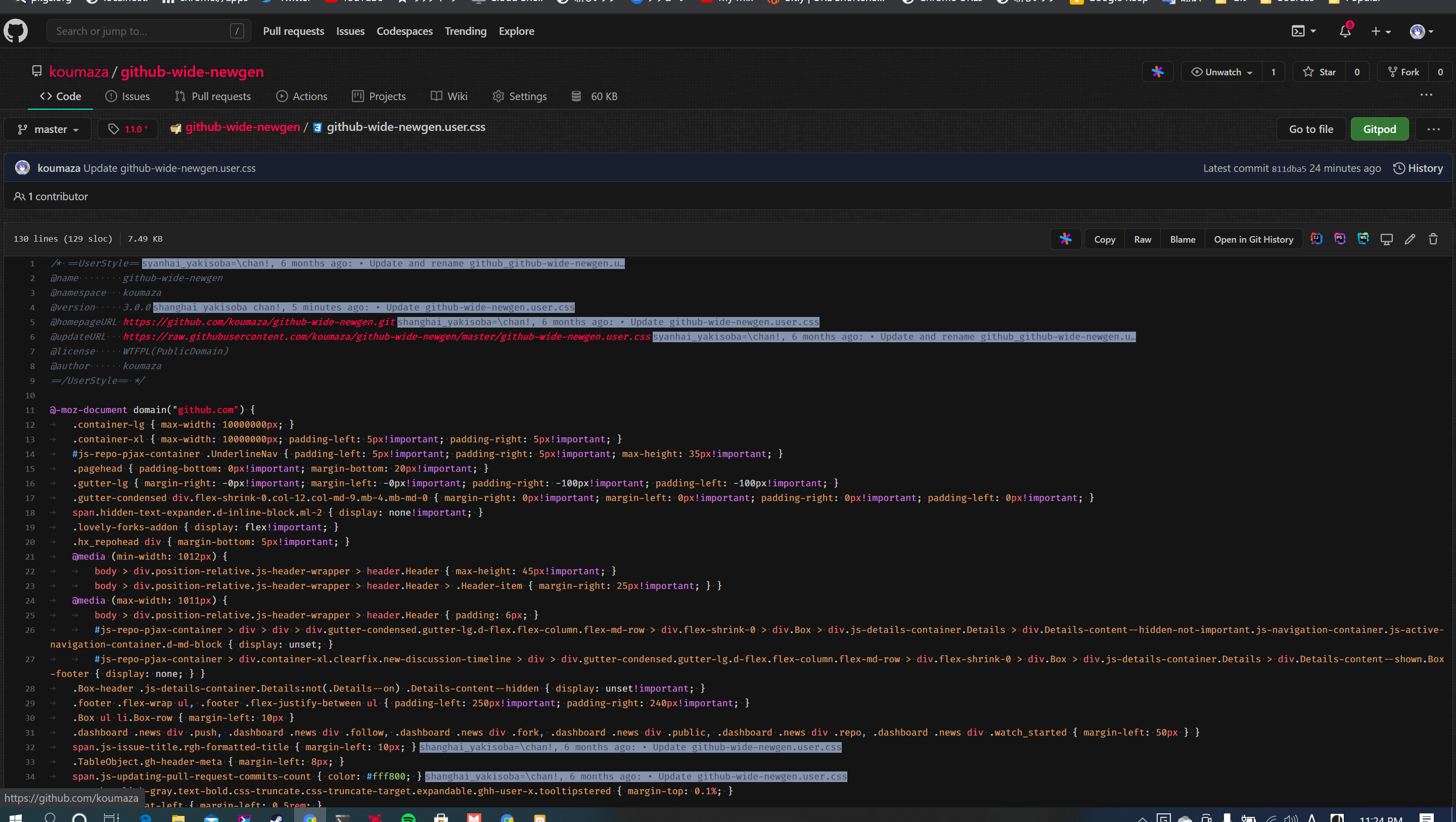
Task: Open the Windows Start button
Action: tap(16, 817)
